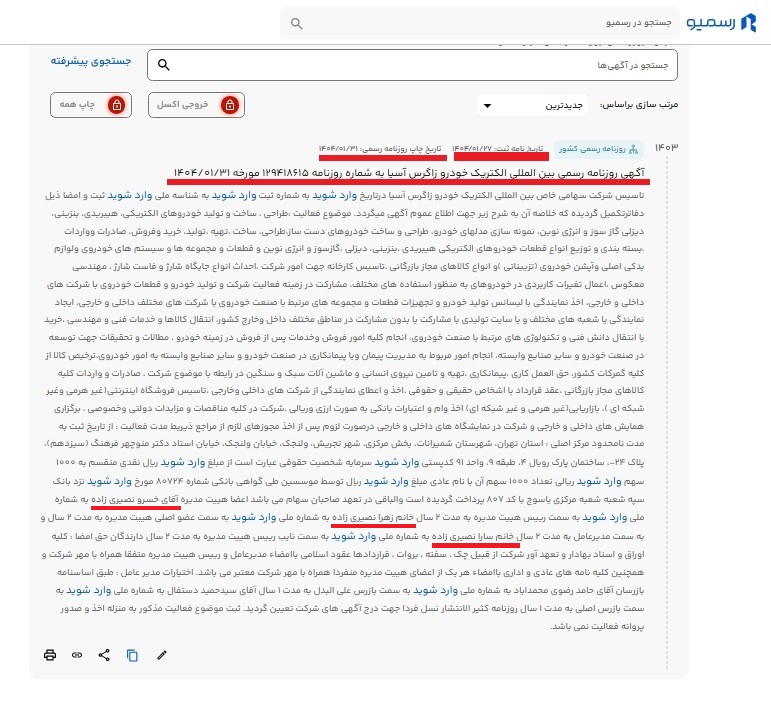Click the name 'خانم زهرا نصیری زاده'

[374, 517]
